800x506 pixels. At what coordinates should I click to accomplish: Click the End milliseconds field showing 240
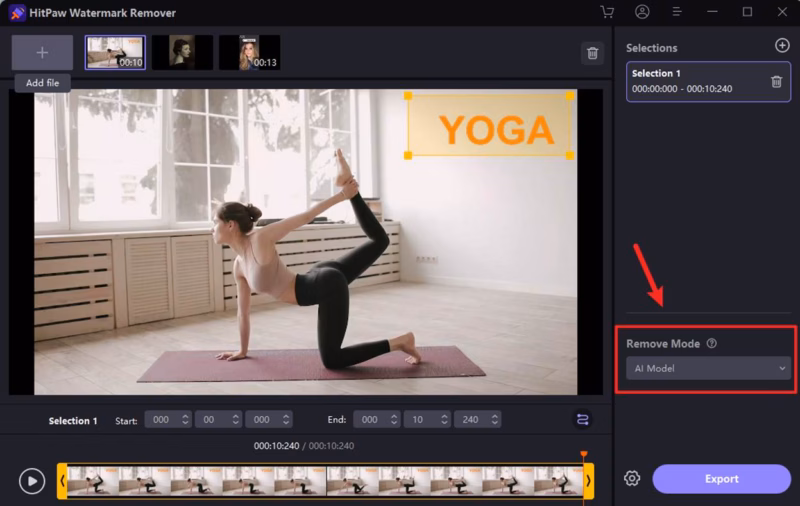coord(478,419)
